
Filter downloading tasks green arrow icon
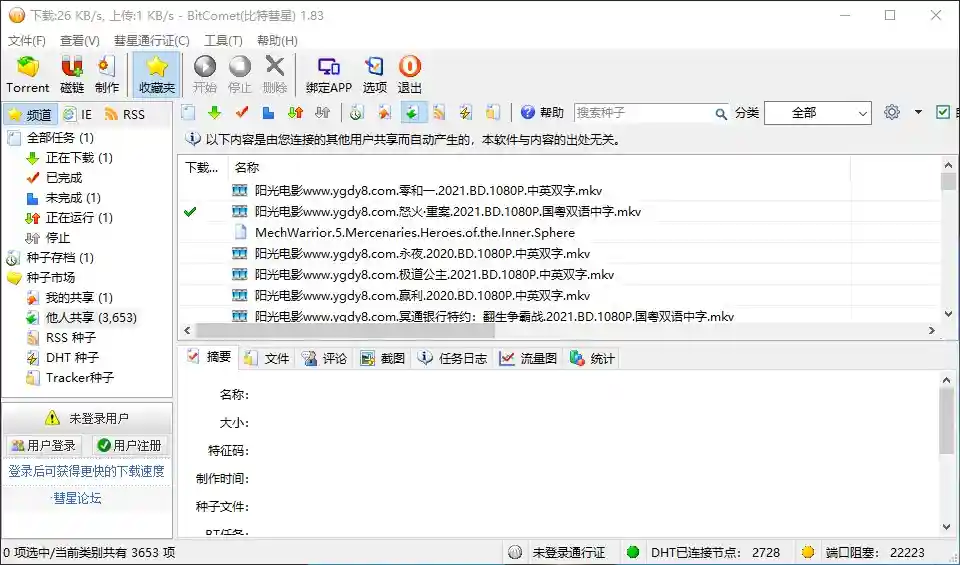tap(214, 113)
